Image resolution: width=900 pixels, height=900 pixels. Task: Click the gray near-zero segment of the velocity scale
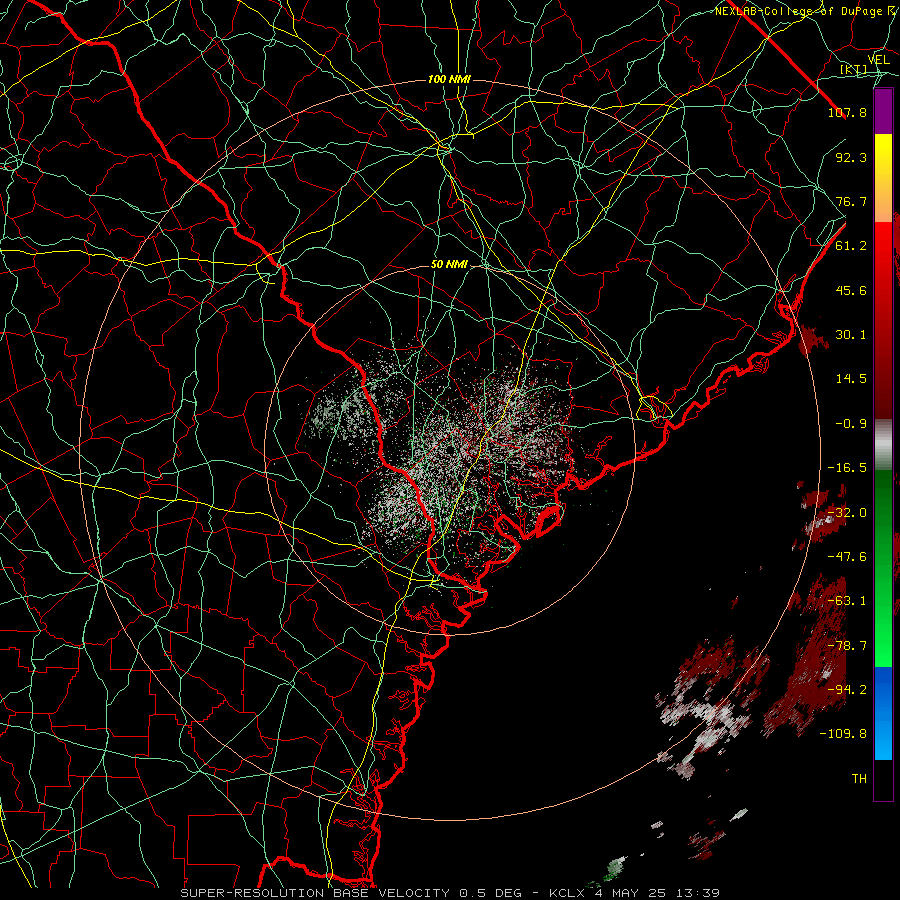pyautogui.click(x=883, y=445)
